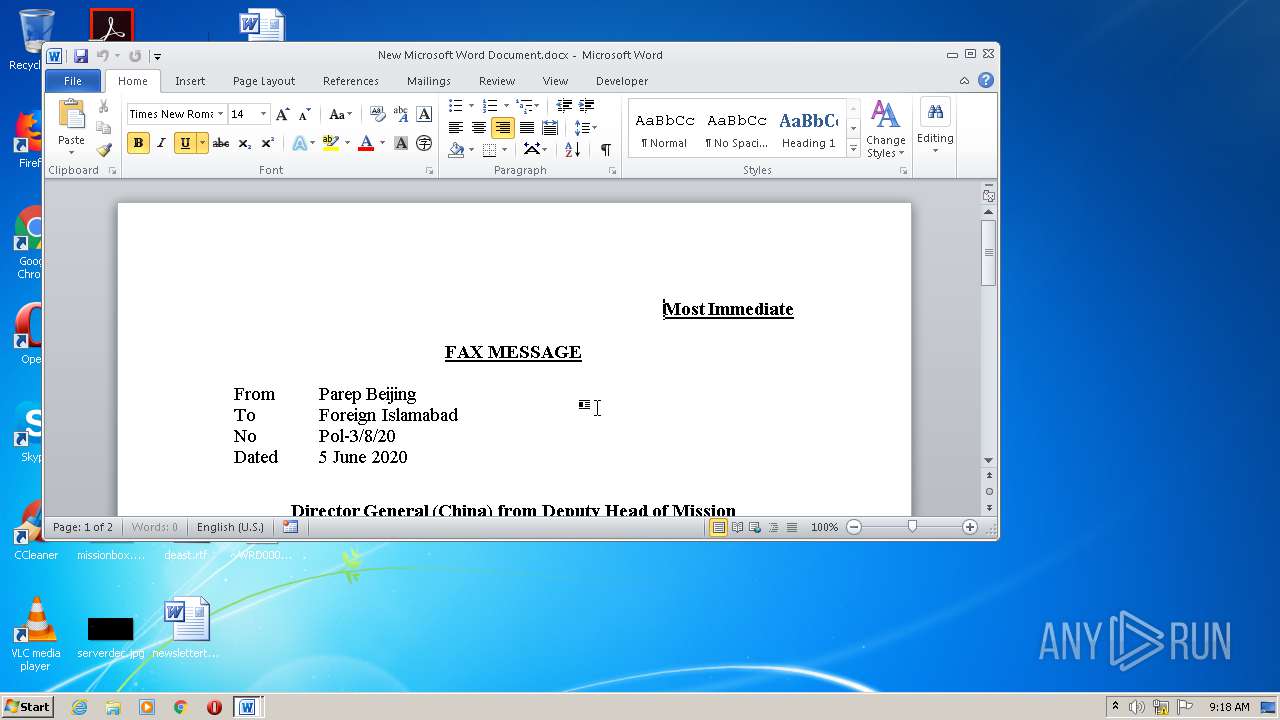Click Increase Indent icon
This screenshot has height=720, width=1280.
tap(587, 106)
